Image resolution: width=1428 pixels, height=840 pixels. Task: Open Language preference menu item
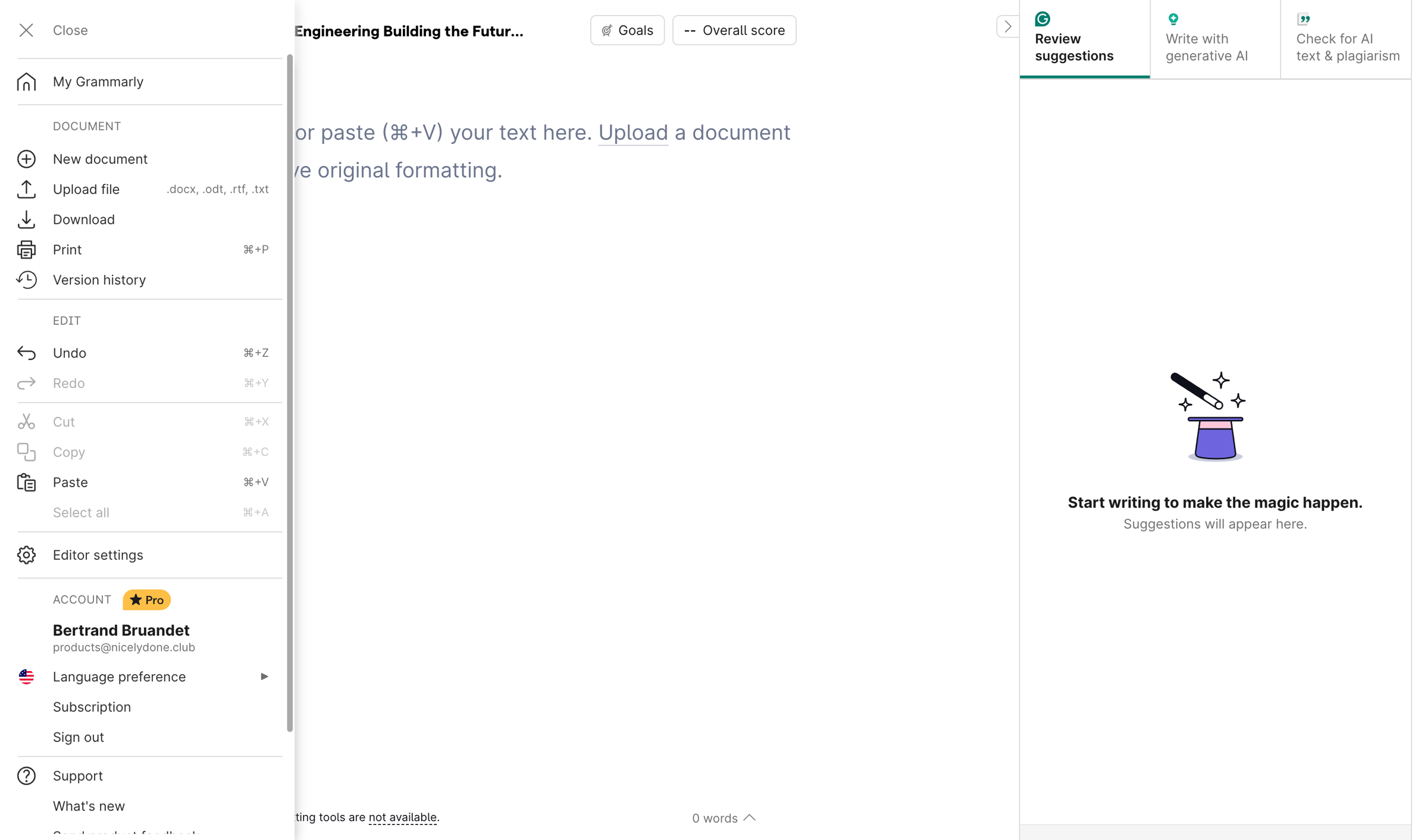coord(150,677)
